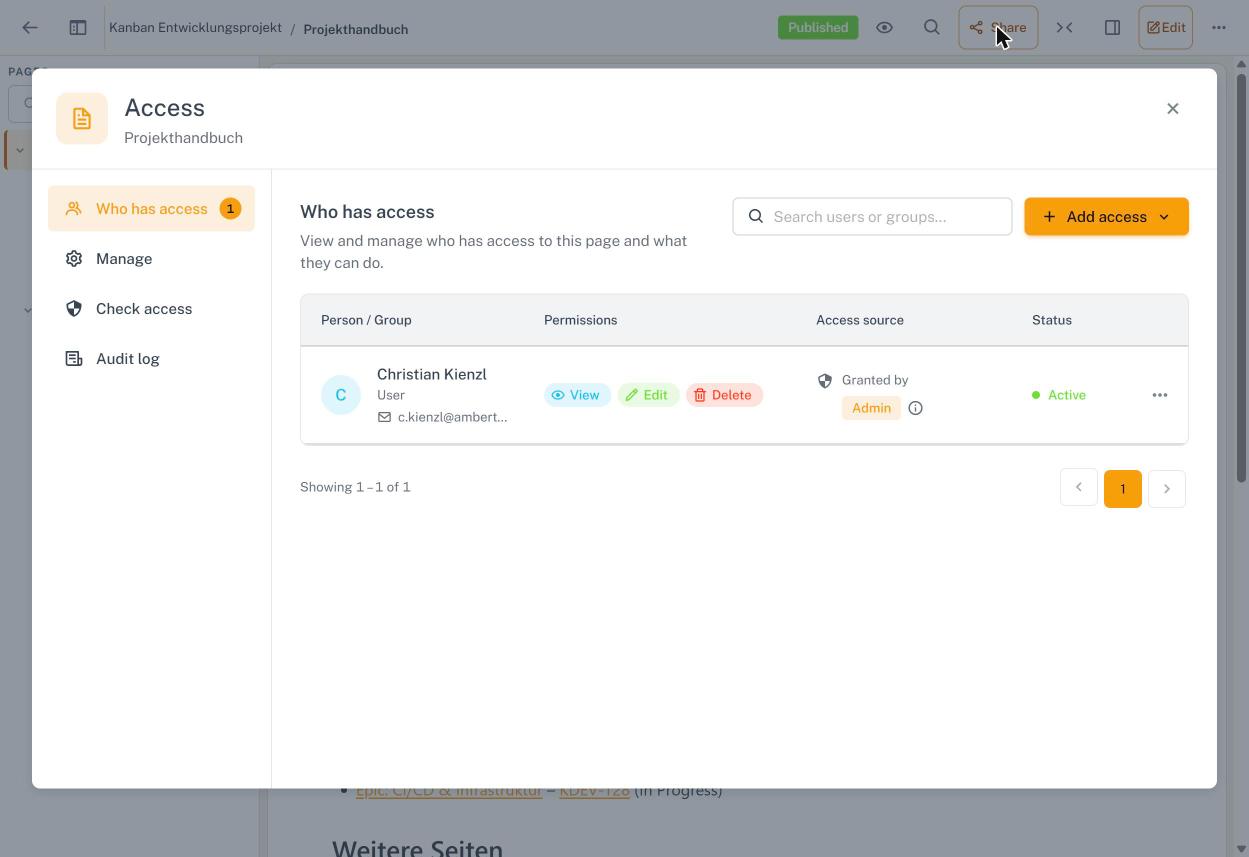Click the Delete permission badge

[x=724, y=395]
